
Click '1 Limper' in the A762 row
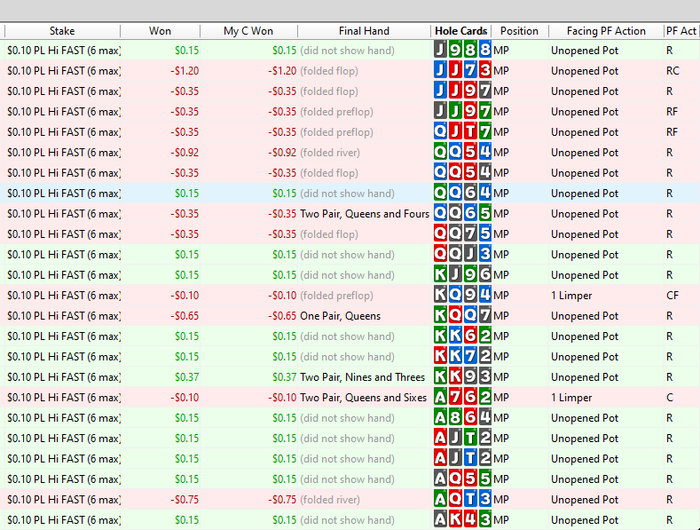pyautogui.click(x=571, y=397)
